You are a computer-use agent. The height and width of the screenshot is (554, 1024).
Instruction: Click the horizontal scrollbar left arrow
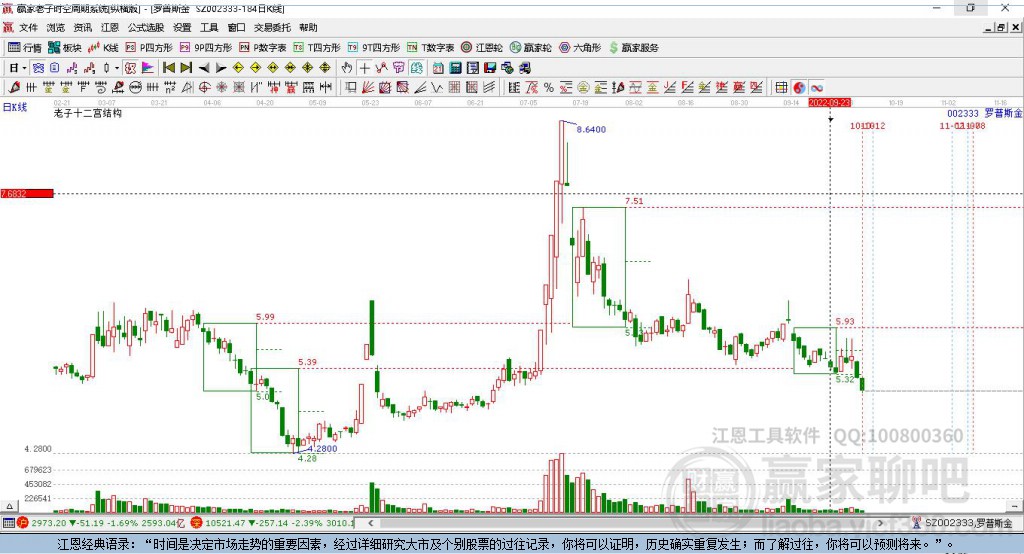[370, 523]
